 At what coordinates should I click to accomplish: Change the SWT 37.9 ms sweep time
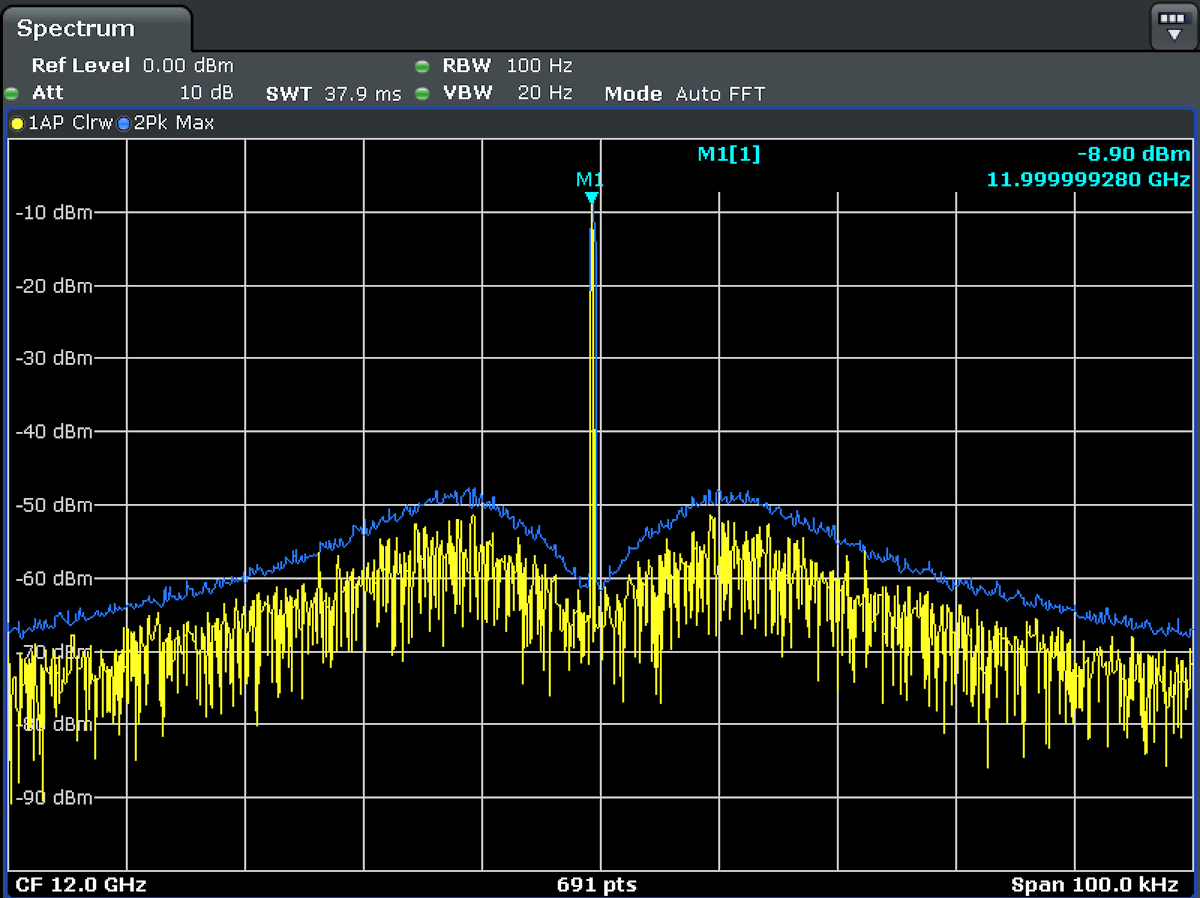(333, 94)
